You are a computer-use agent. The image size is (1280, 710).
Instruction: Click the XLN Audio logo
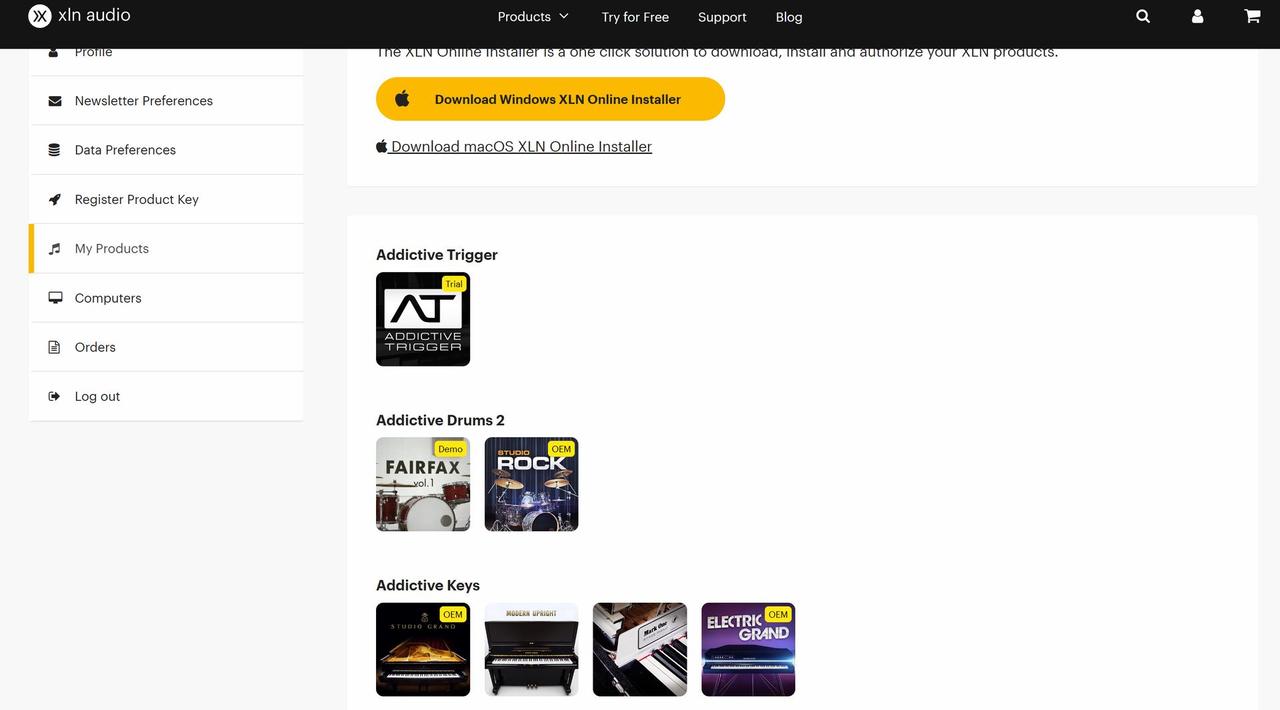[80, 16]
